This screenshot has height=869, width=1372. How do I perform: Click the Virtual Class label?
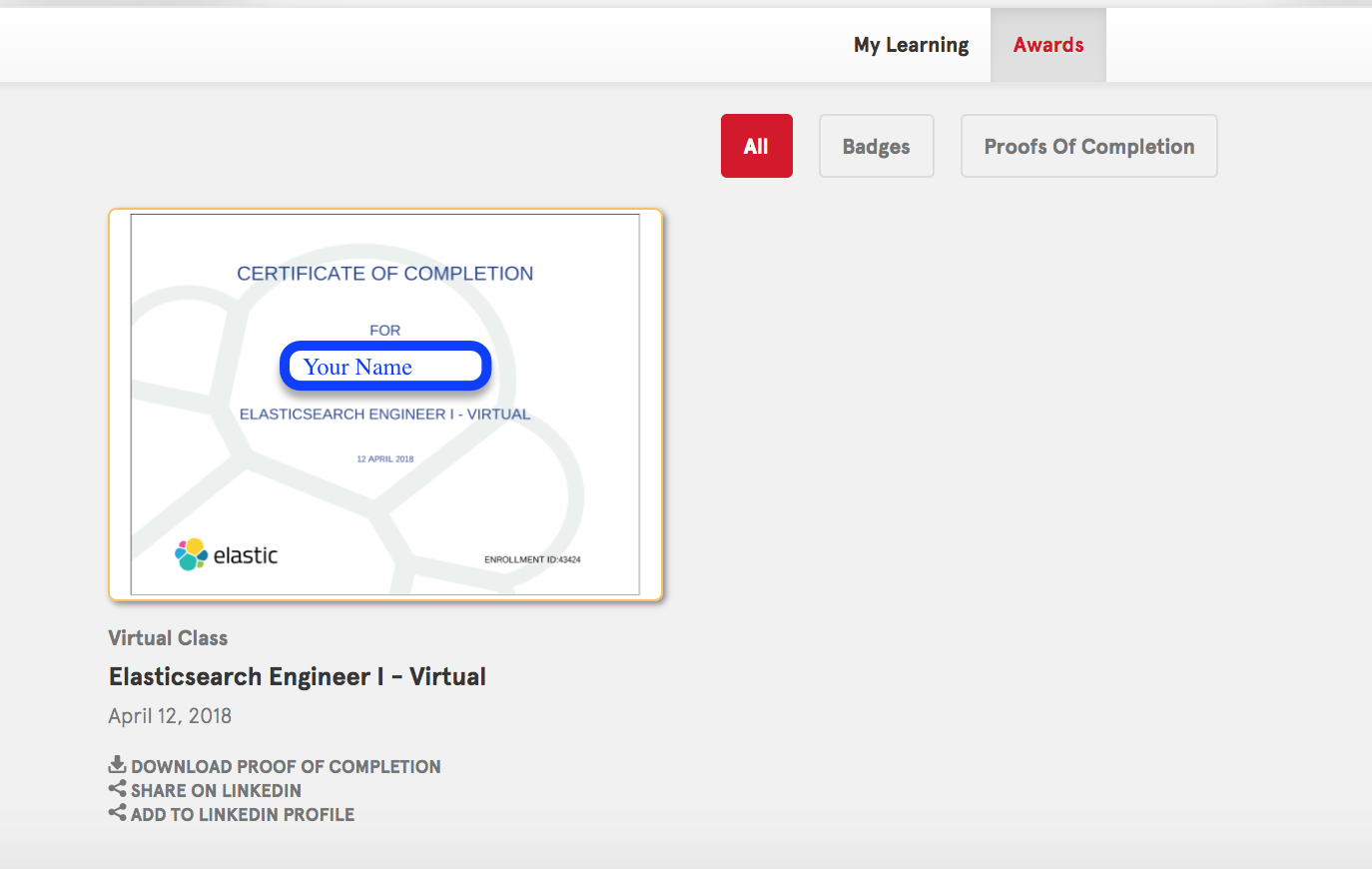pyautogui.click(x=168, y=637)
